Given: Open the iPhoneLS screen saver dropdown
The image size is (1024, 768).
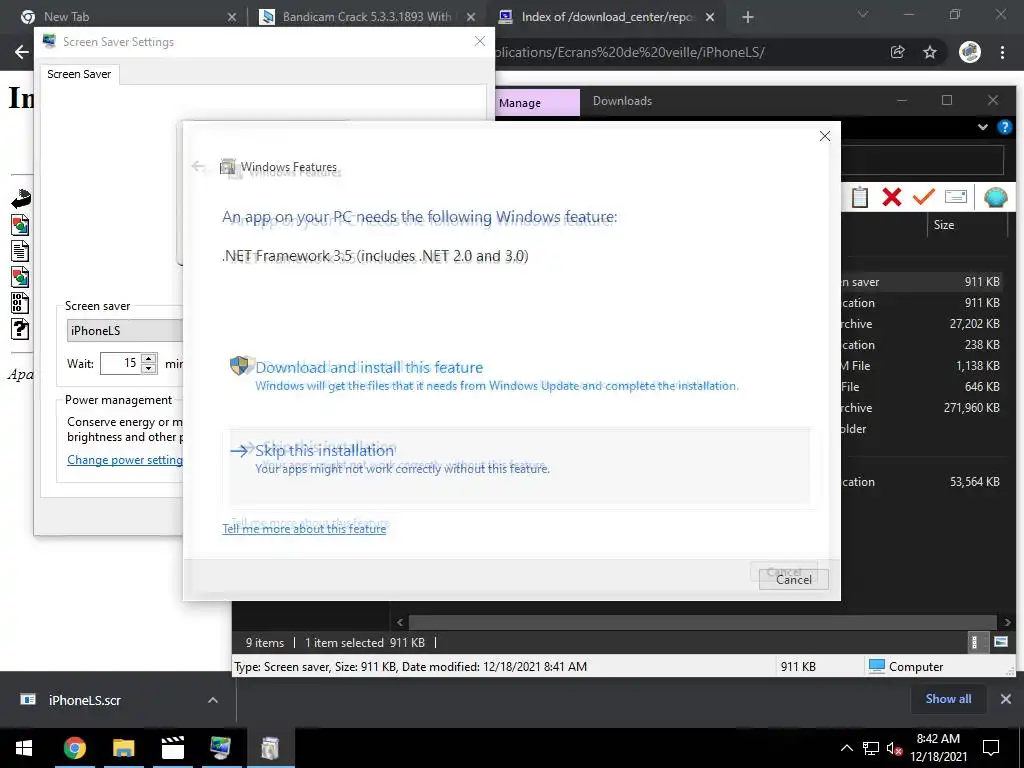Looking at the screenshot, I should 124,330.
